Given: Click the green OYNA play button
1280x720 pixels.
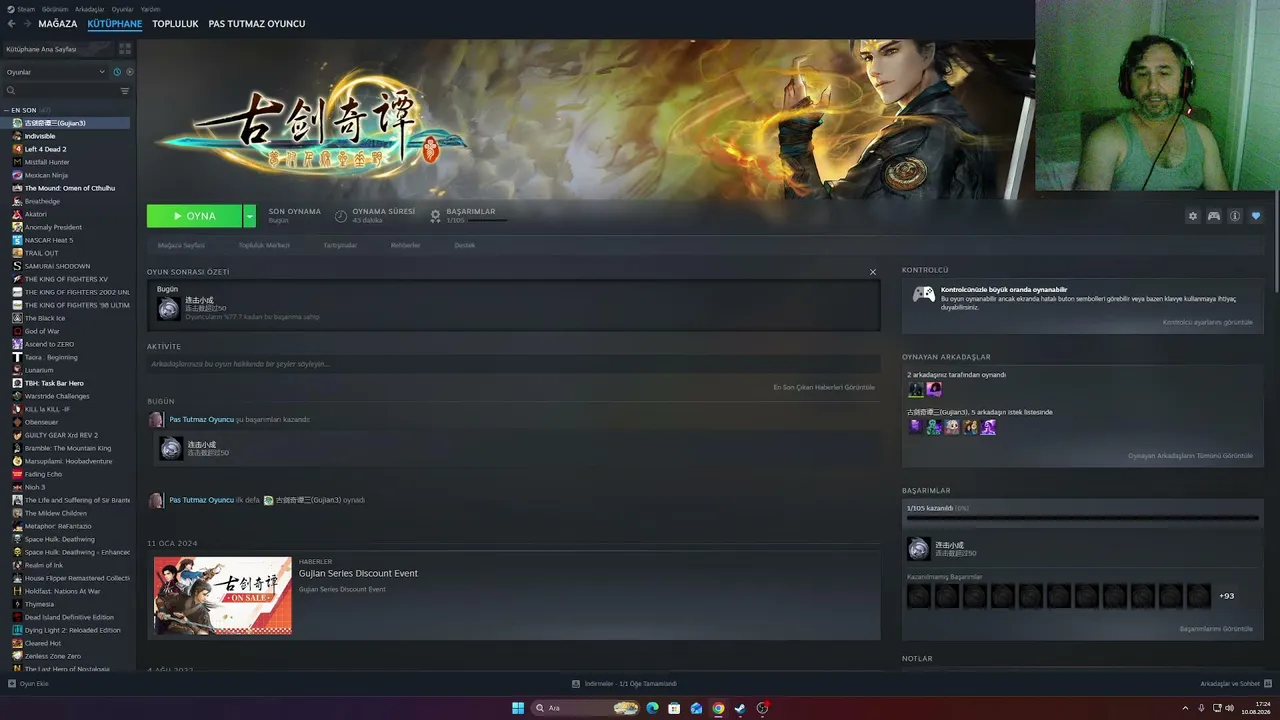Looking at the screenshot, I should click(194, 216).
